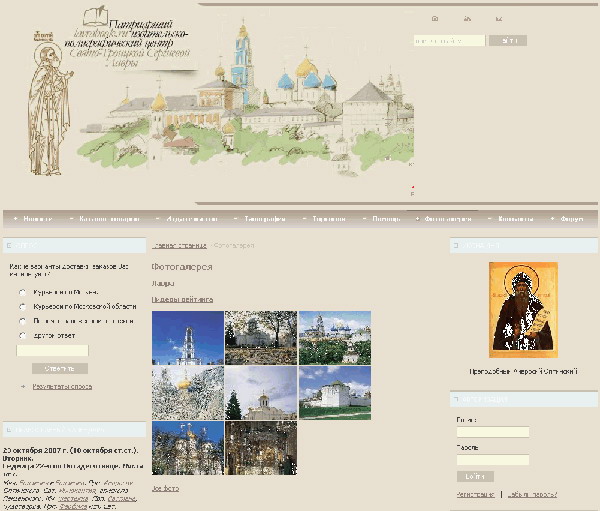Select poll option Курьером по Московской области
This screenshot has width=600, height=511.
(x=23, y=307)
